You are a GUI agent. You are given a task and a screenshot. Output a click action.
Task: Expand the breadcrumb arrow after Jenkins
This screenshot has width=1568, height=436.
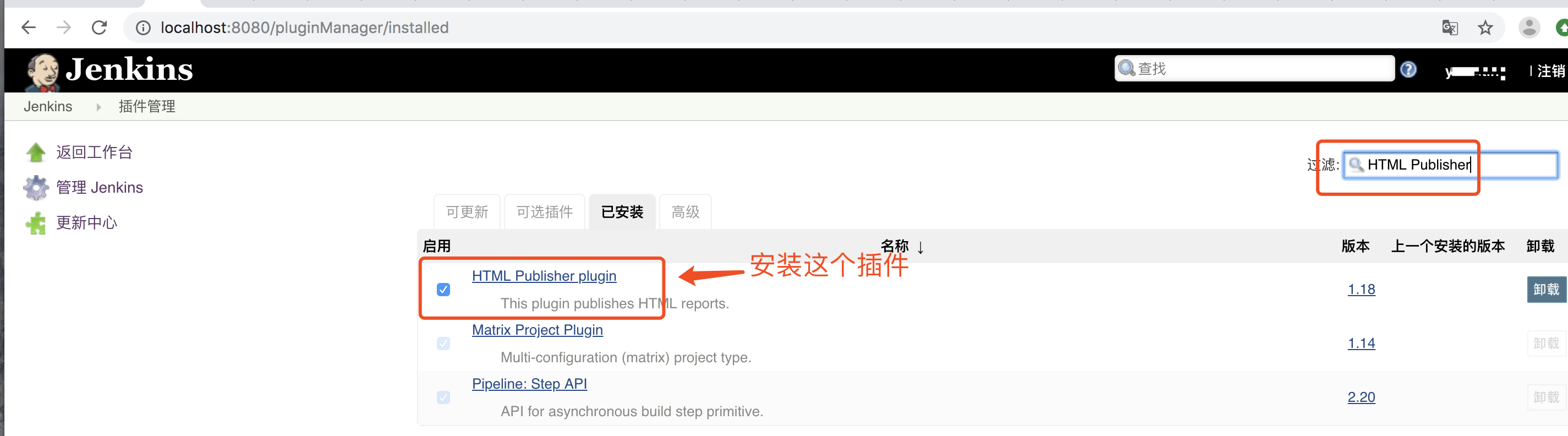(98, 107)
